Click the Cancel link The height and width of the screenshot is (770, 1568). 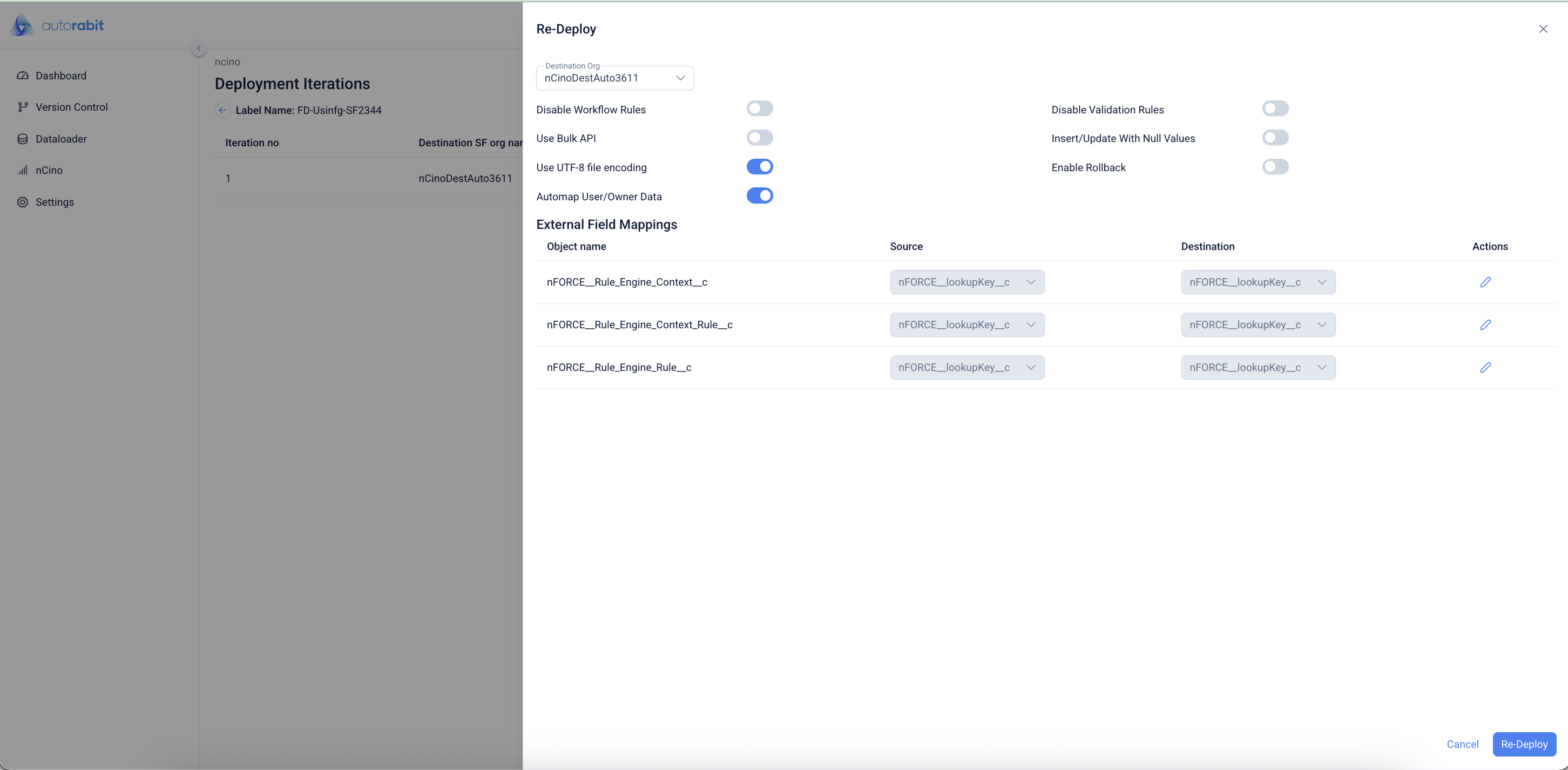point(1462,744)
